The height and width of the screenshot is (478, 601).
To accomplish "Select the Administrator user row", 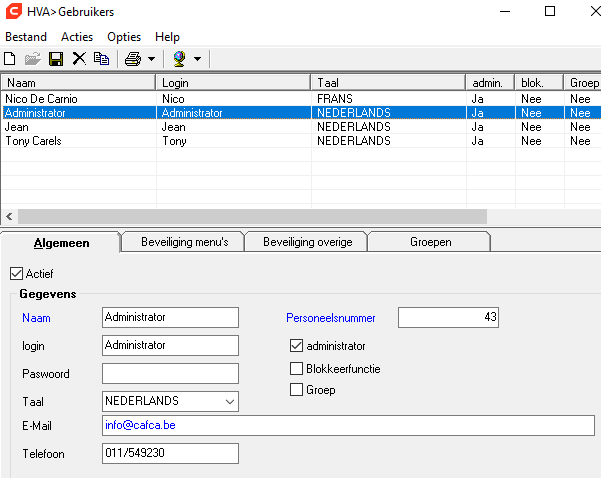I will coord(301,113).
